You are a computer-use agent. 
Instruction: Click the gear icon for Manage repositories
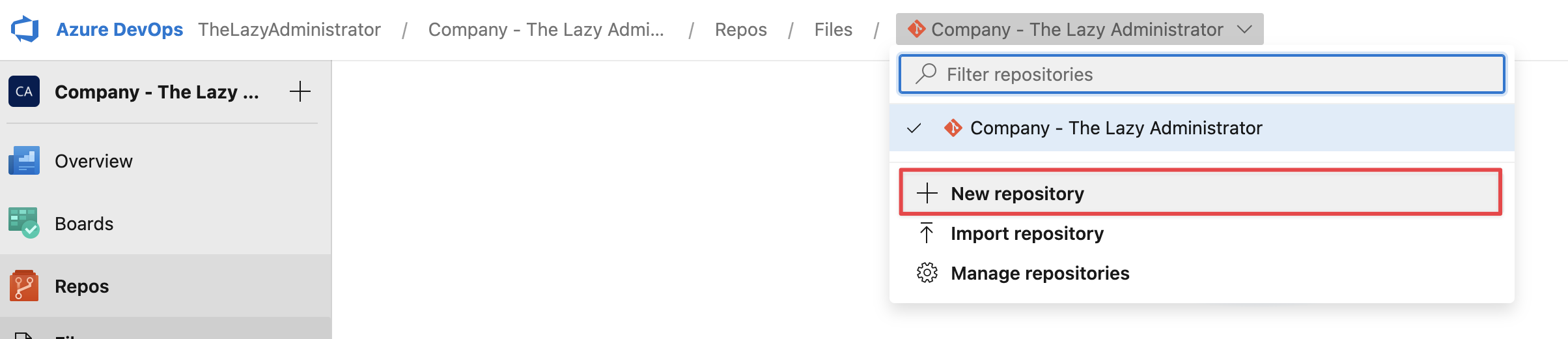point(927,273)
